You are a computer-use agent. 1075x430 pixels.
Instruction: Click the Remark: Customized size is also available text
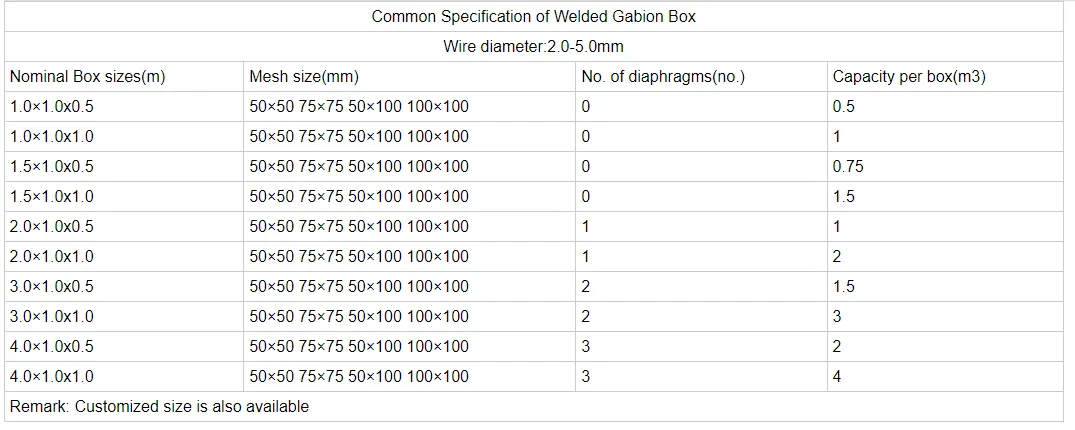point(159,407)
